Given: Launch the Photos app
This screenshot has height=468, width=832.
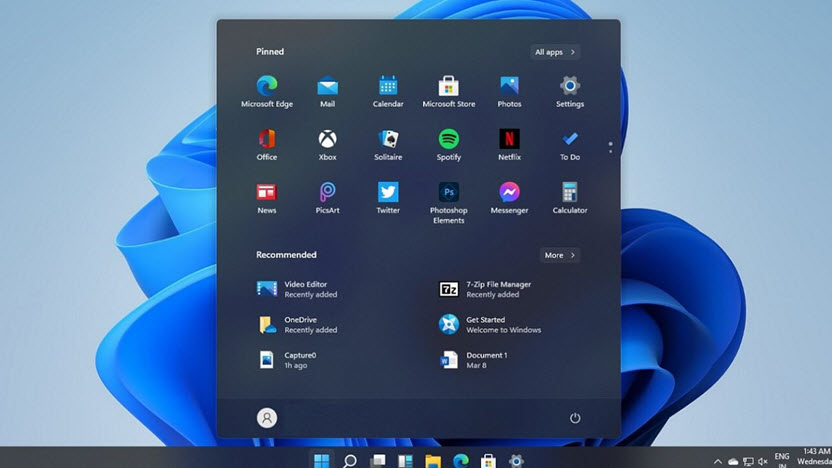Looking at the screenshot, I should click(x=509, y=92).
